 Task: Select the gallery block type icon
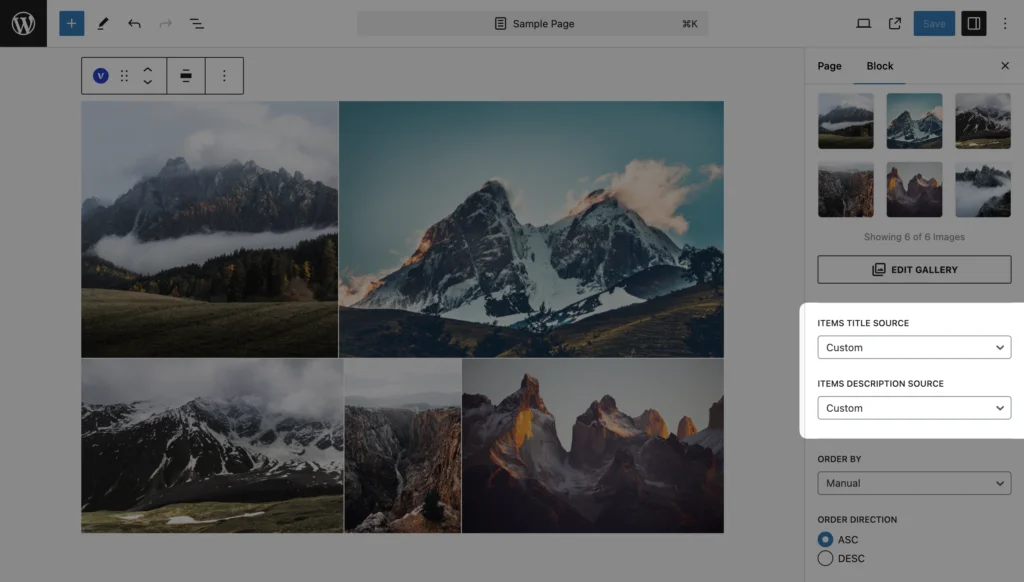[101, 76]
